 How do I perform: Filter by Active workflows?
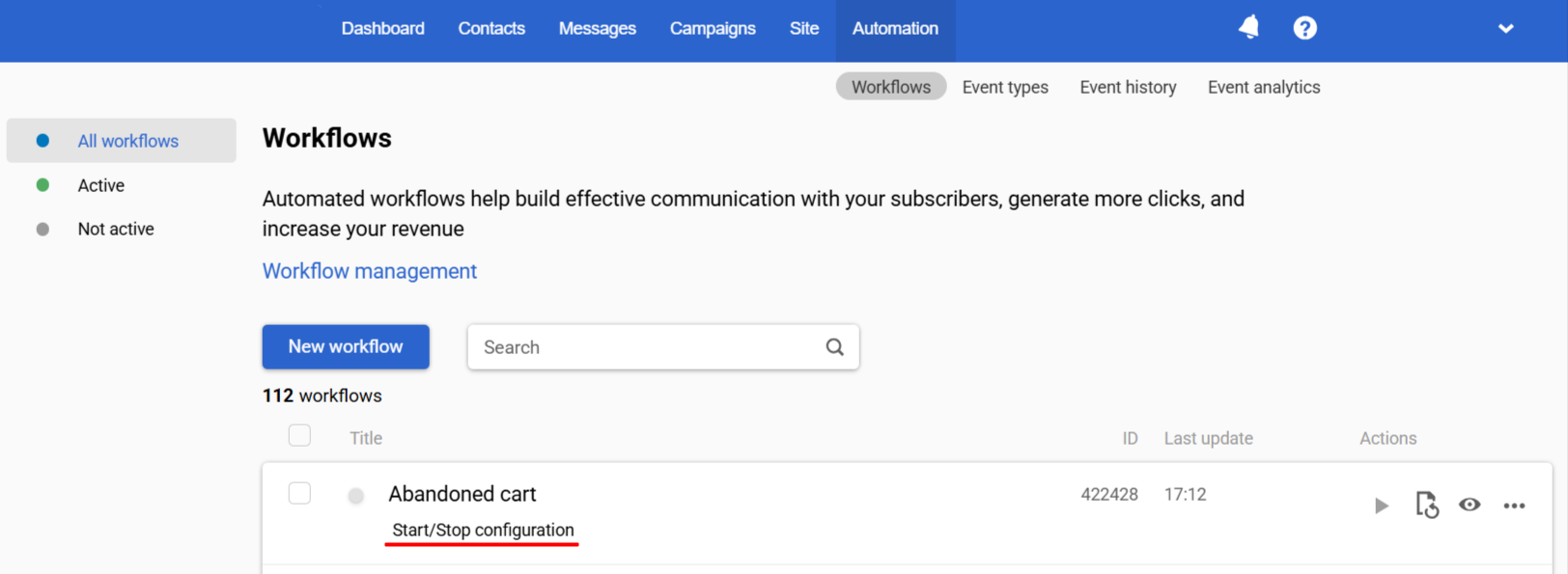[100, 185]
